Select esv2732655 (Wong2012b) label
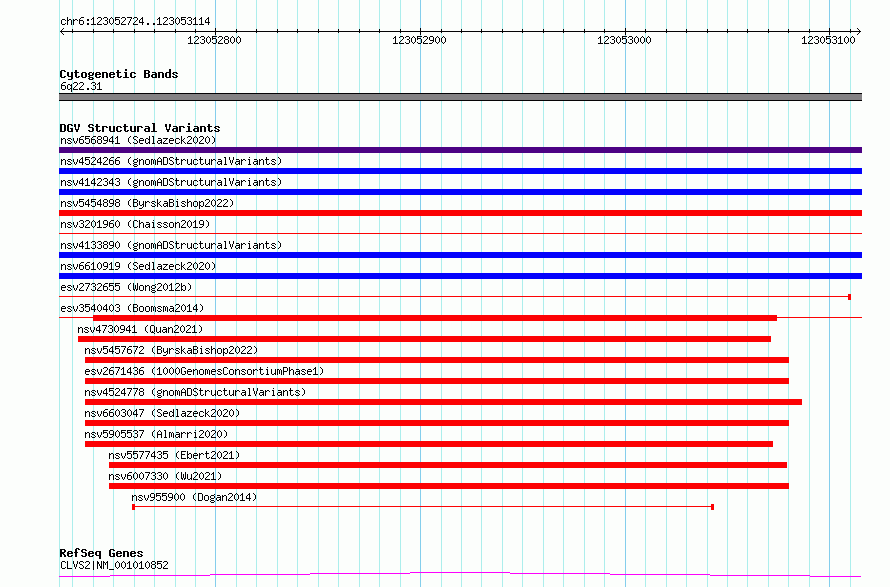 tap(126, 287)
